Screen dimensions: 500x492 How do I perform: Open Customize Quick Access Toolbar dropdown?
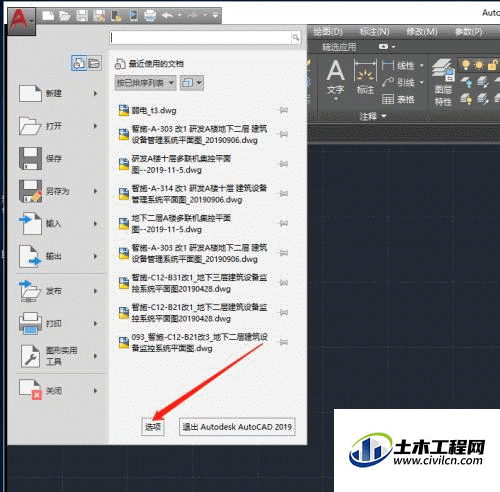pyautogui.click(x=215, y=15)
